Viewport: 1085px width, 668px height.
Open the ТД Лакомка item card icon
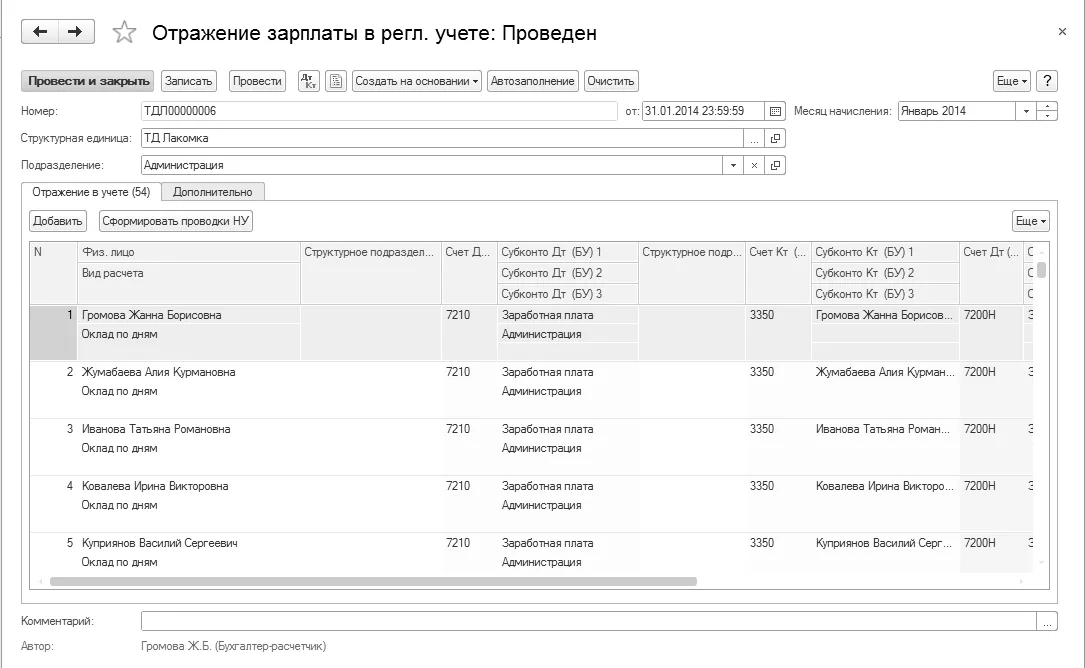point(775,138)
